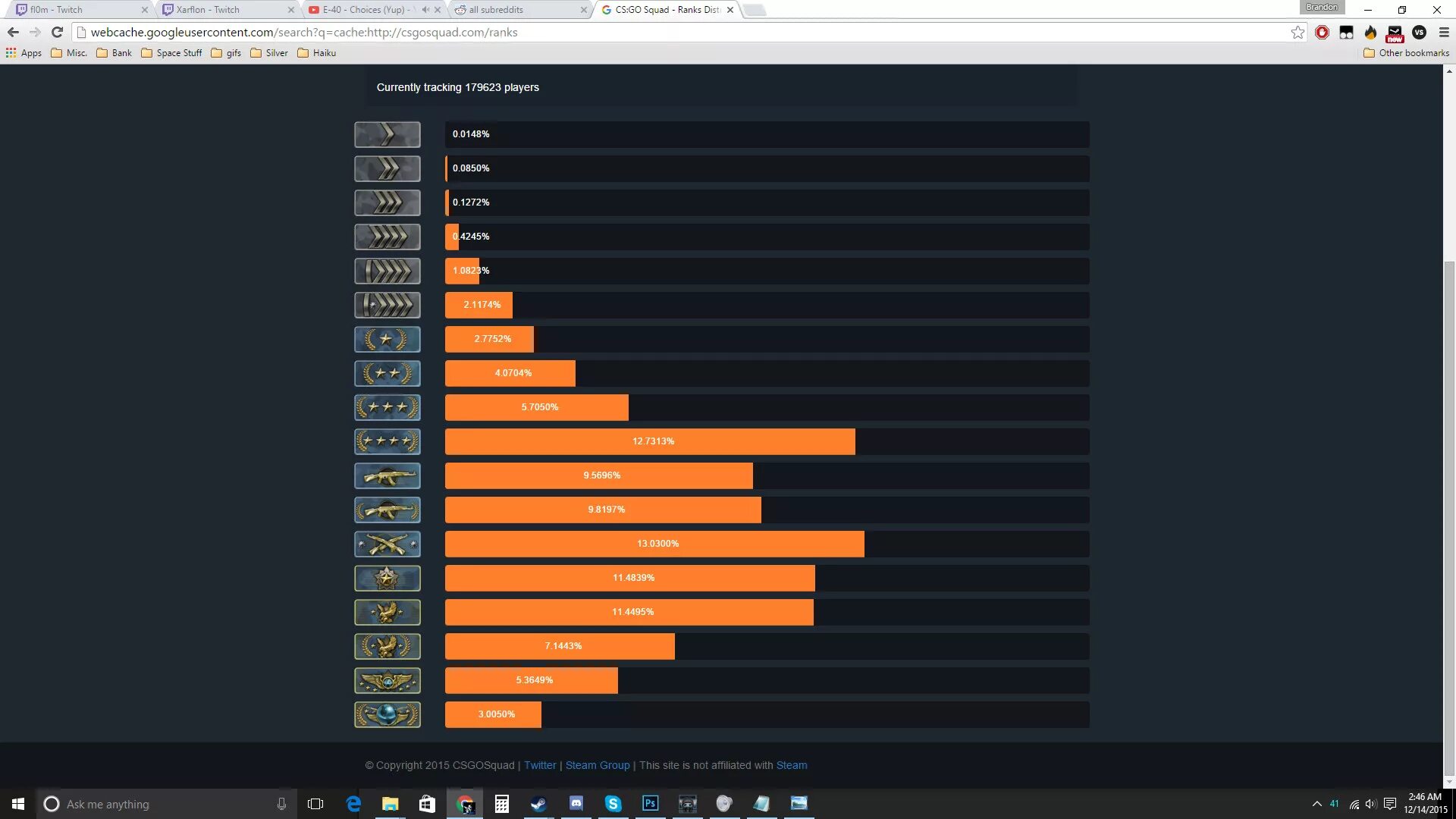Click the back navigation arrow button
The height and width of the screenshot is (819, 1456).
tap(13, 32)
